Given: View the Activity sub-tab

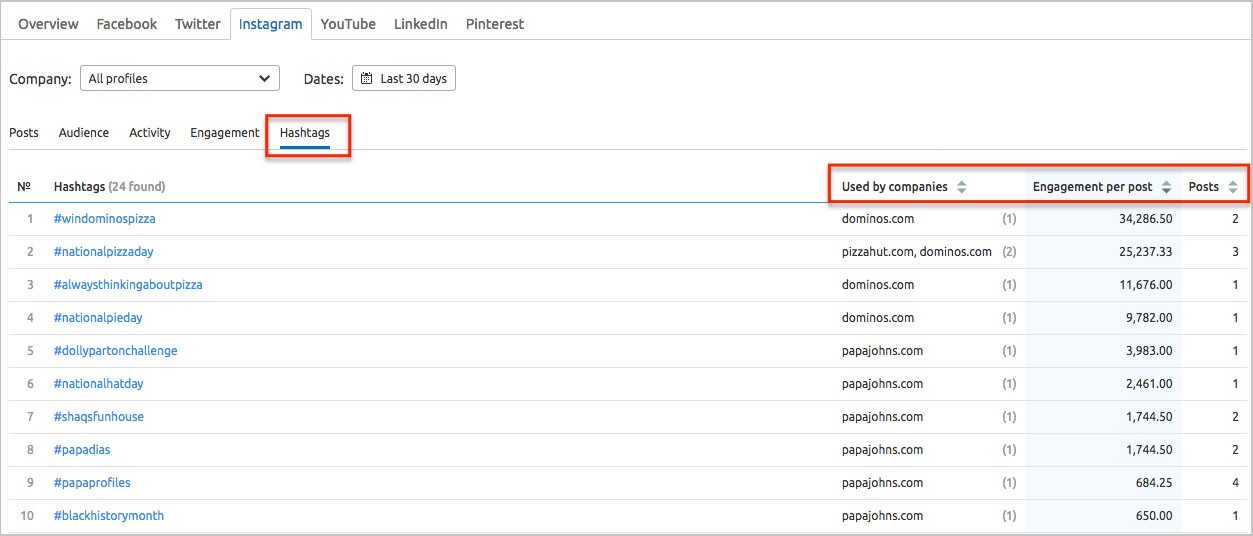Looking at the screenshot, I should pos(149,132).
